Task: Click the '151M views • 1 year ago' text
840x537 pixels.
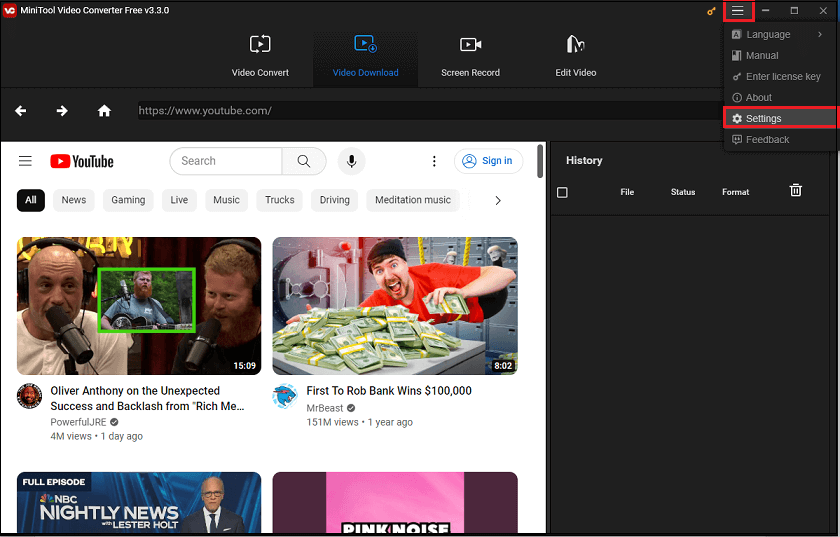Action: point(359,422)
